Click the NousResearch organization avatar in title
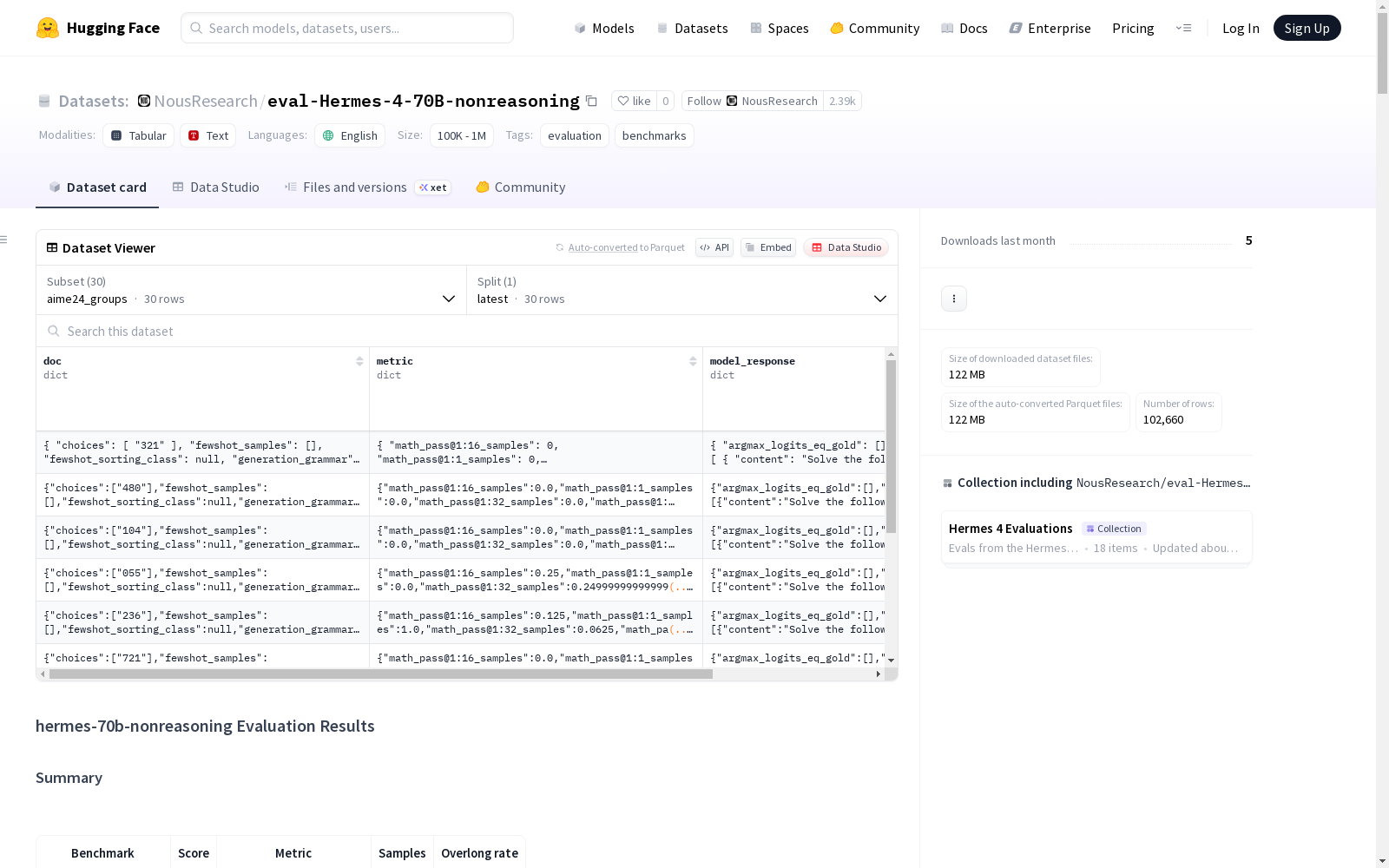This screenshot has width=1389, height=868. point(144,101)
